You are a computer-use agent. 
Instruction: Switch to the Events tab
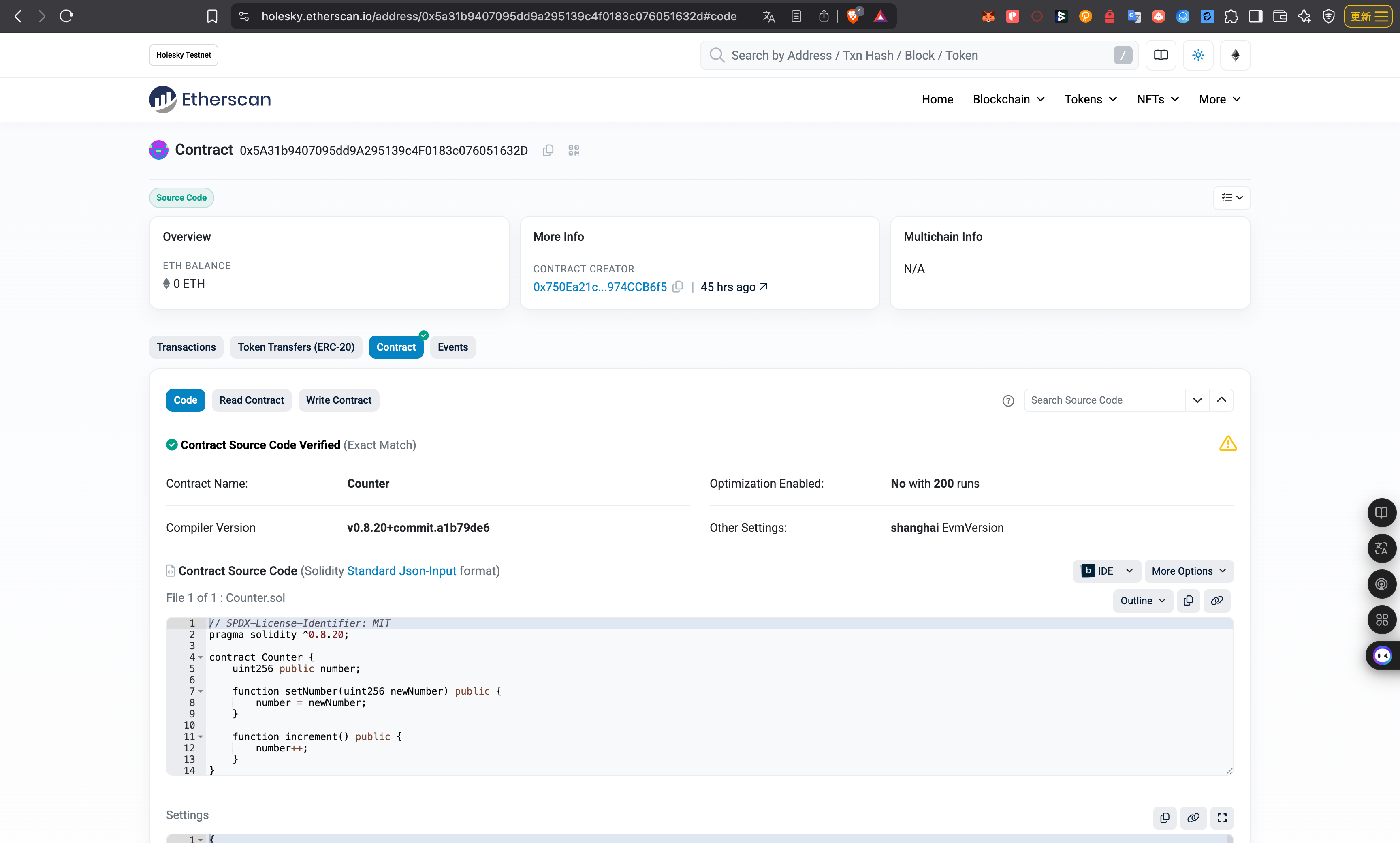pyautogui.click(x=452, y=347)
